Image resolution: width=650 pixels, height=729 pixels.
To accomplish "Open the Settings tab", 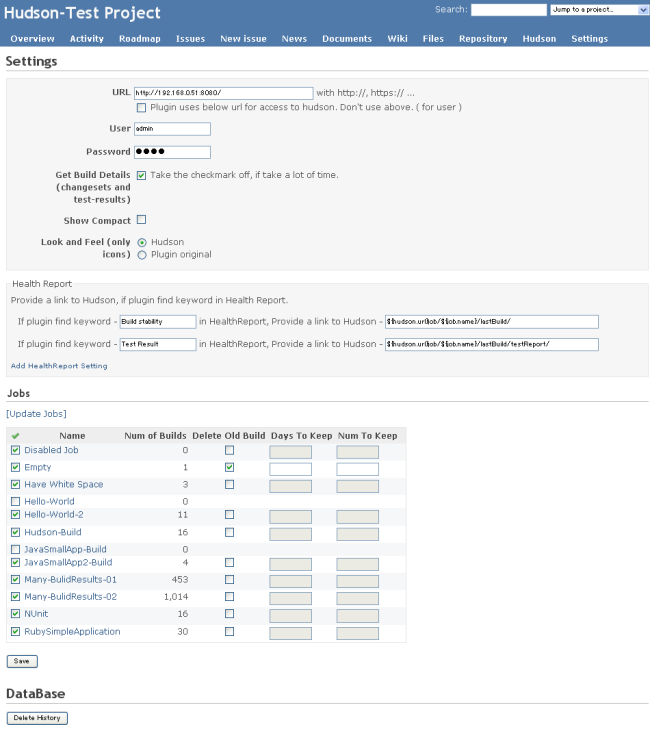I will pyautogui.click(x=590, y=39).
